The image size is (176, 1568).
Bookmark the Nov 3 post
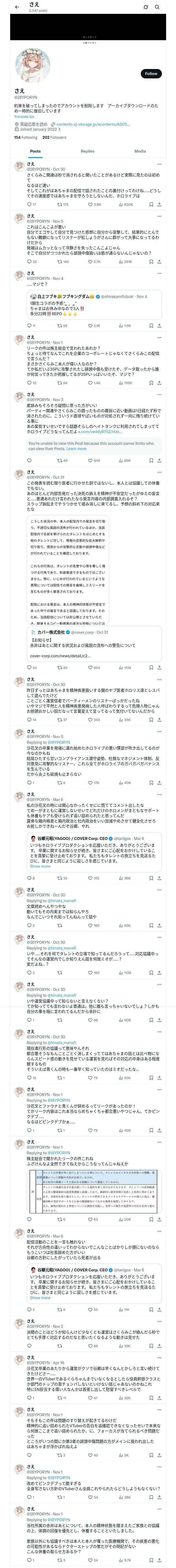pyautogui.click(x=150, y=461)
